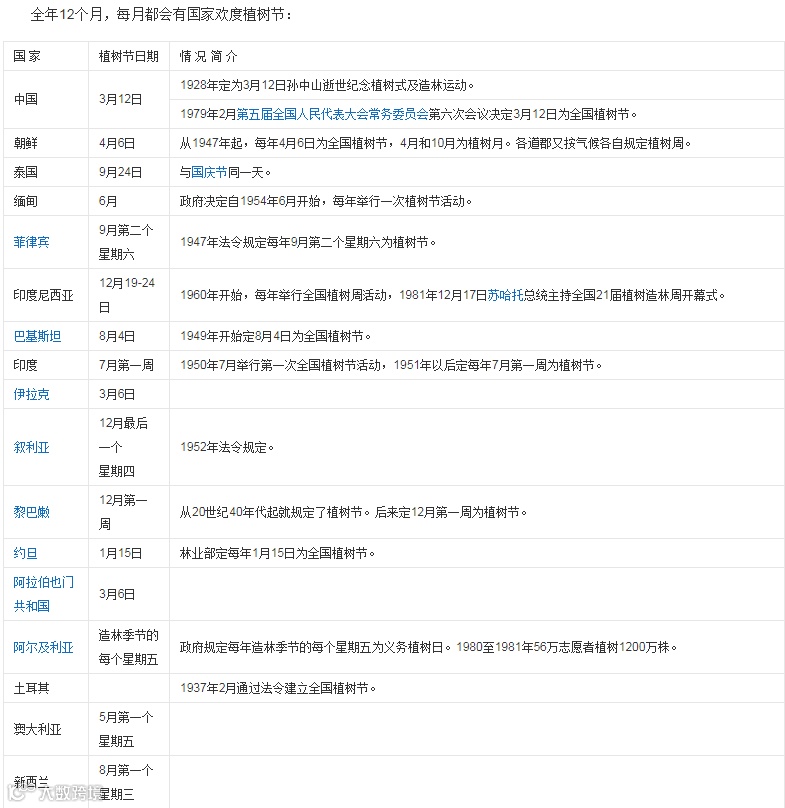This screenshot has height=808, width=785.
Task: Open the 第五届全国人民代表大会常务委员会 link
Action: click(x=332, y=114)
